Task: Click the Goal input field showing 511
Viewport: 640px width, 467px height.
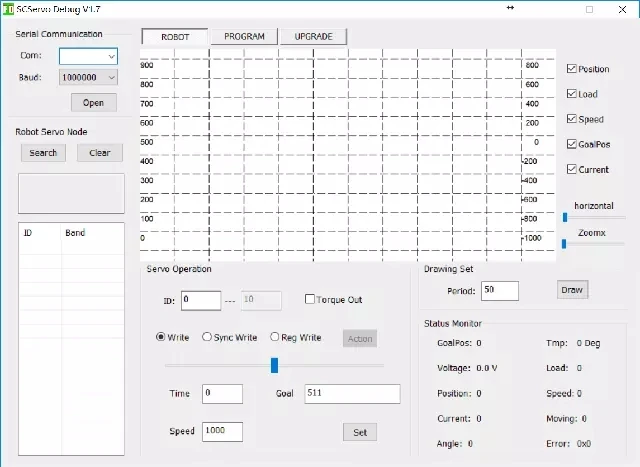Action: click(x=352, y=394)
